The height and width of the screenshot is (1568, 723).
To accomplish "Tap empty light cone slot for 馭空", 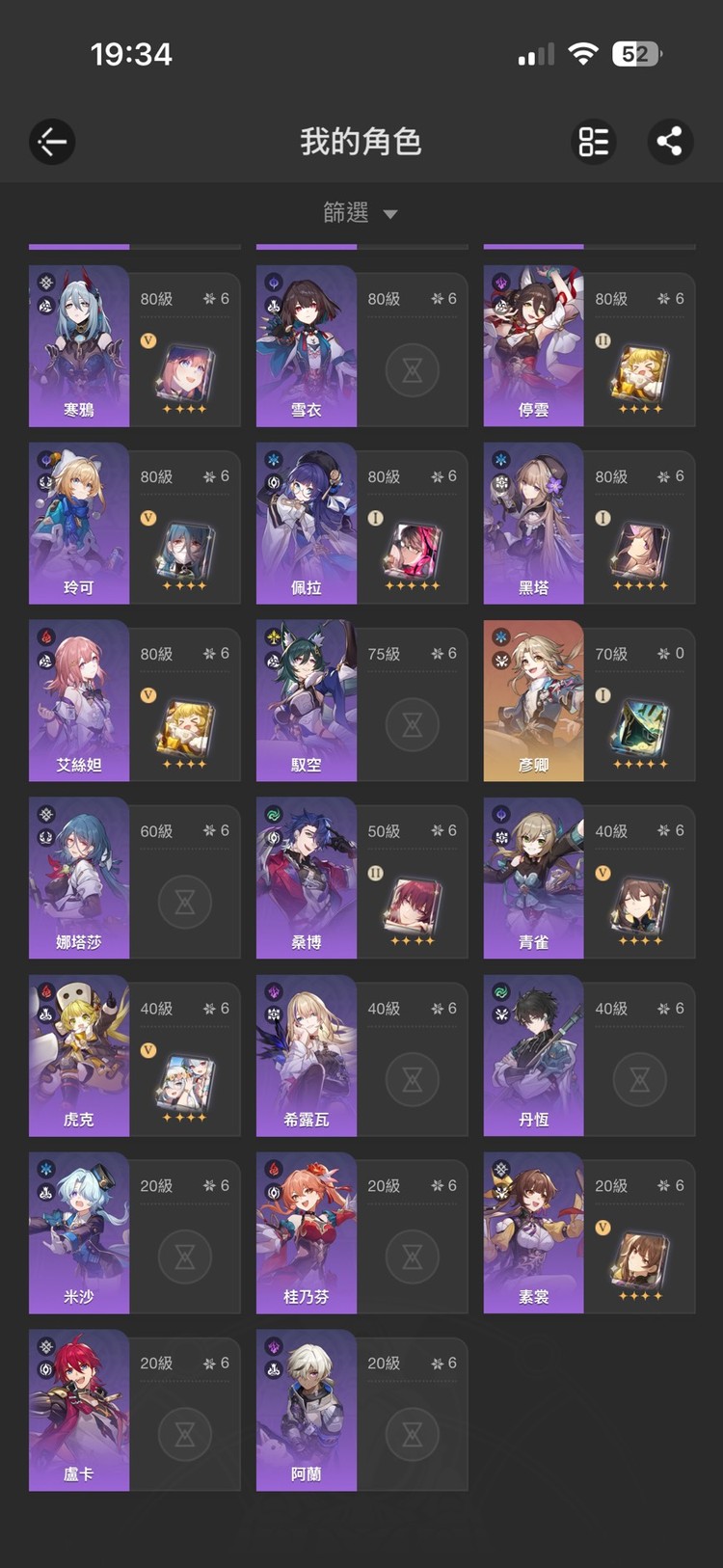I will coord(413,725).
